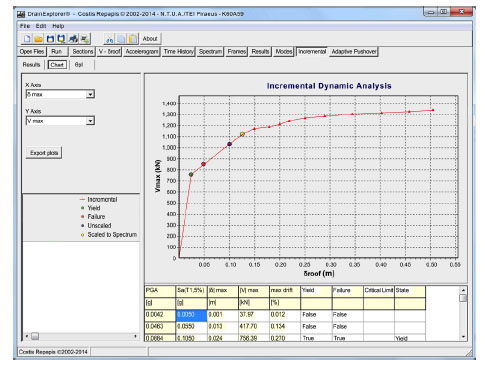Click the left panel horizontal scrollbar thumb
Screen dimensions: 485x368
(35, 336)
